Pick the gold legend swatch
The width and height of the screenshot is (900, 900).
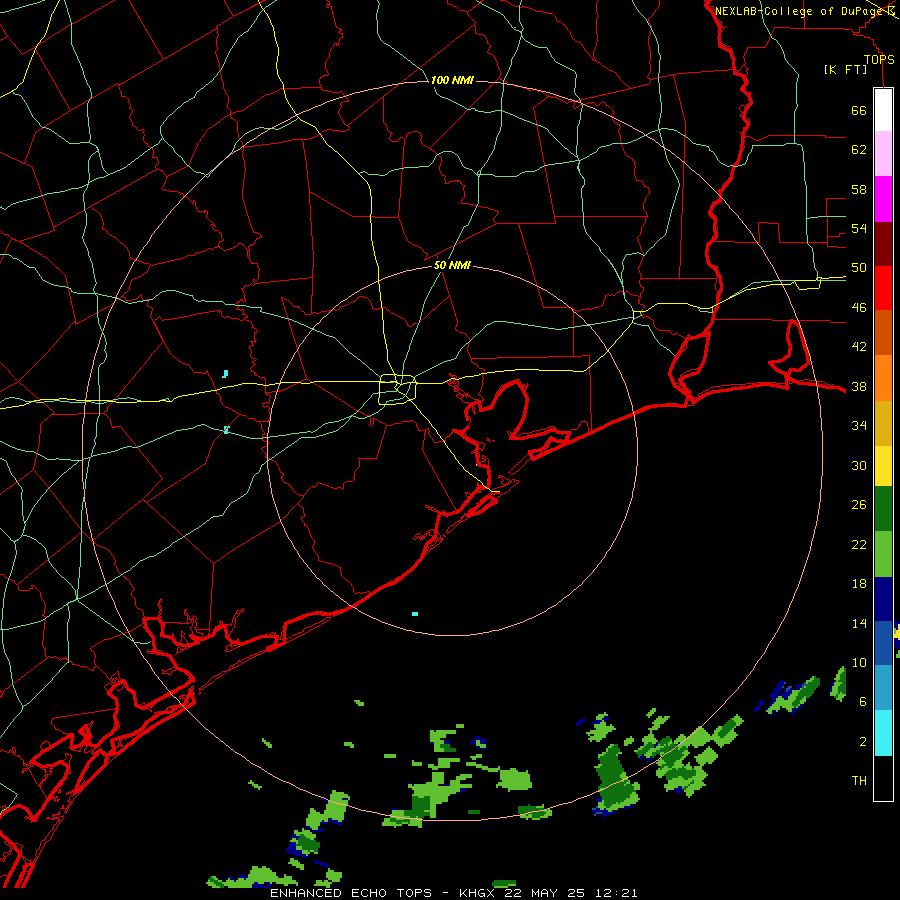click(x=883, y=423)
